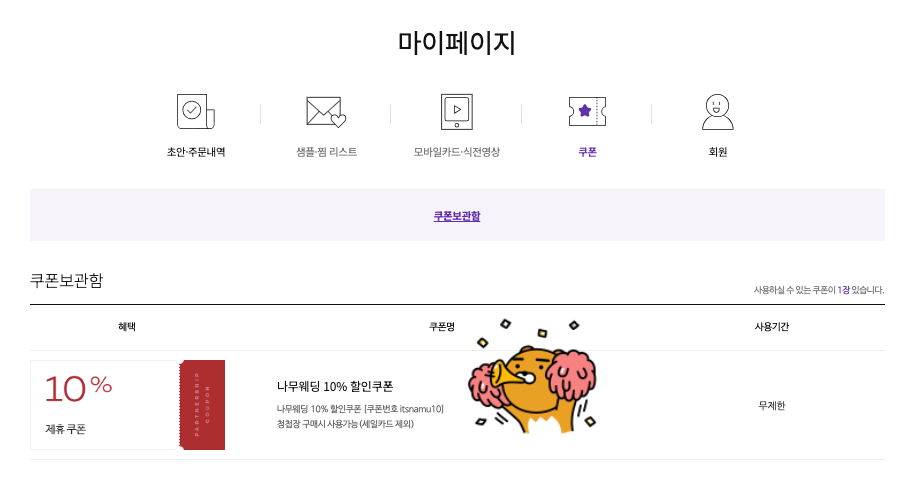
Task: Click the red PARTNERSHIP COUPON stub
Action: coord(202,405)
